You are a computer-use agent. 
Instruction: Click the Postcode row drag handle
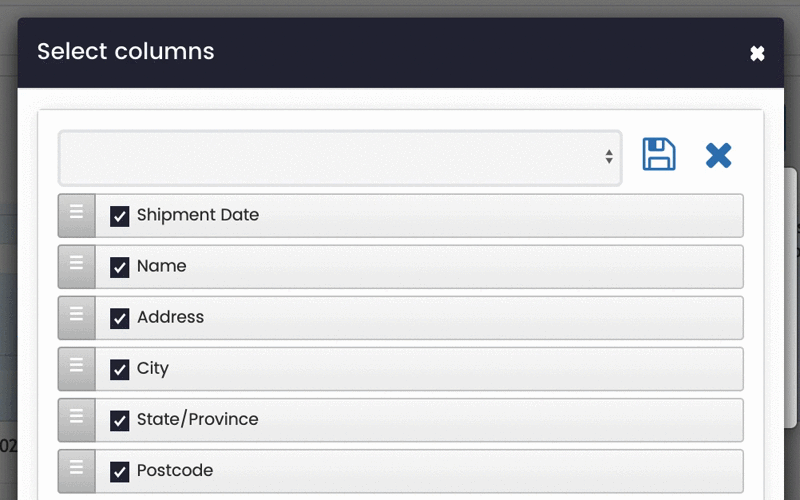pos(77,471)
